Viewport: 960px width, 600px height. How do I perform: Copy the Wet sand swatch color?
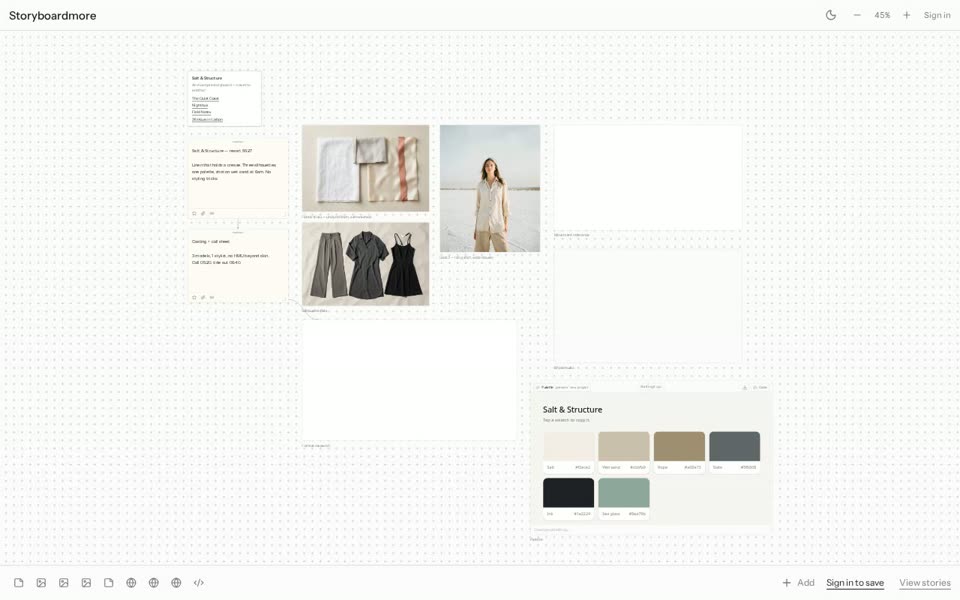tap(624, 452)
